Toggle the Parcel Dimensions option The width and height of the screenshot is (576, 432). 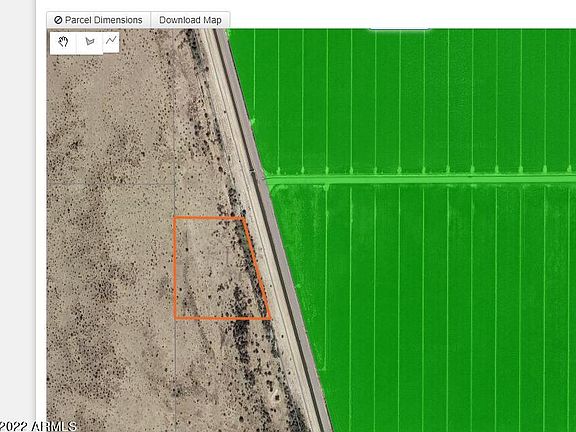click(x=98, y=20)
